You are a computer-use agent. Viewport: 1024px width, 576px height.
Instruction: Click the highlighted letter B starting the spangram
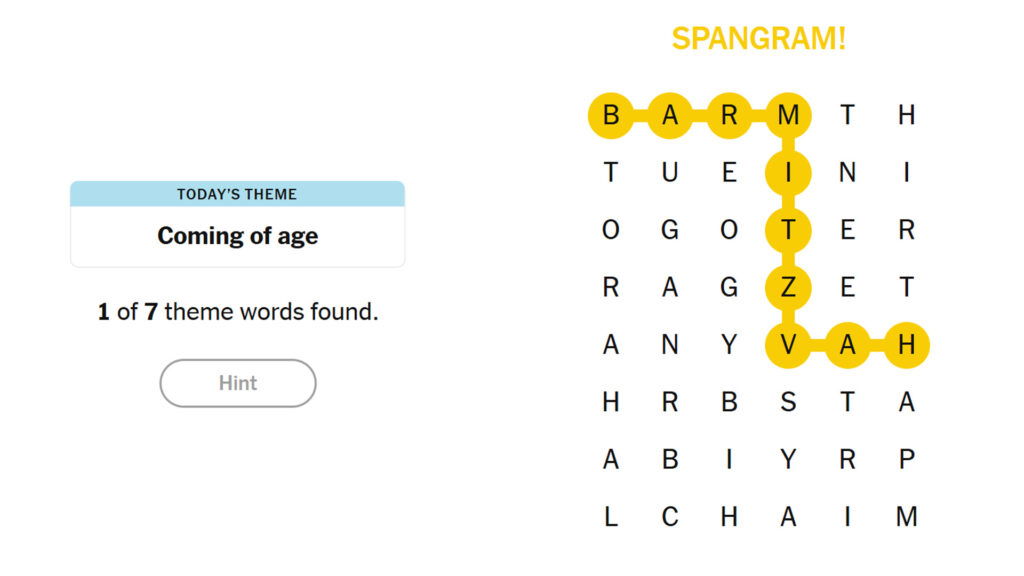[x=613, y=115]
